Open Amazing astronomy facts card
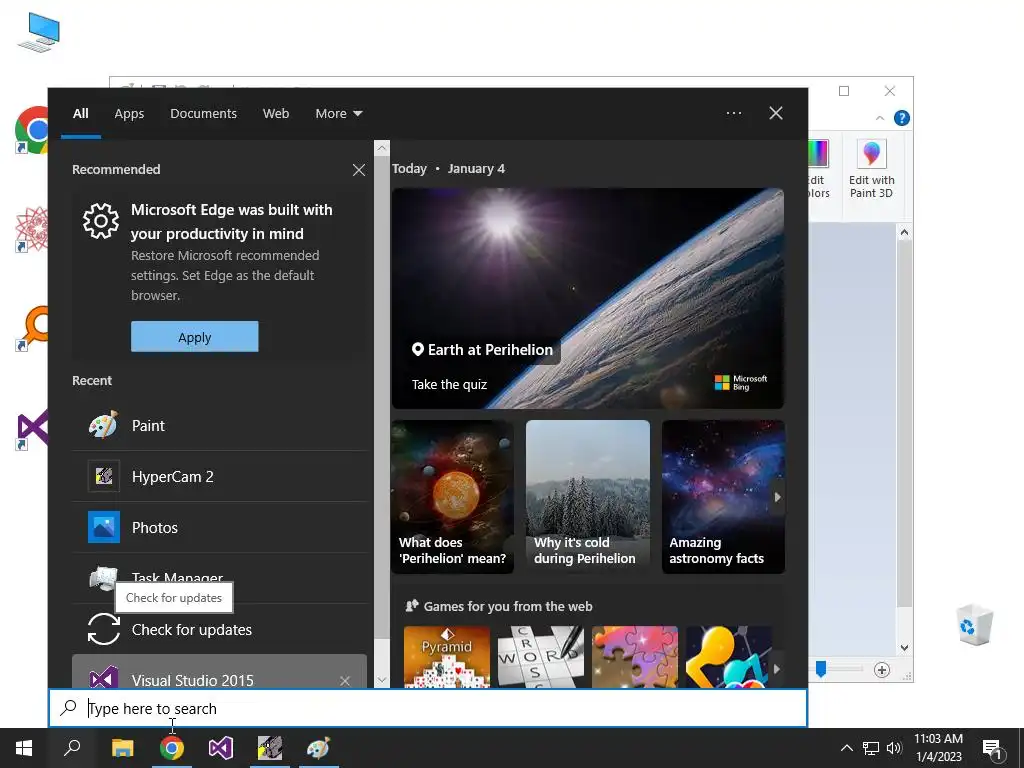 (x=723, y=497)
